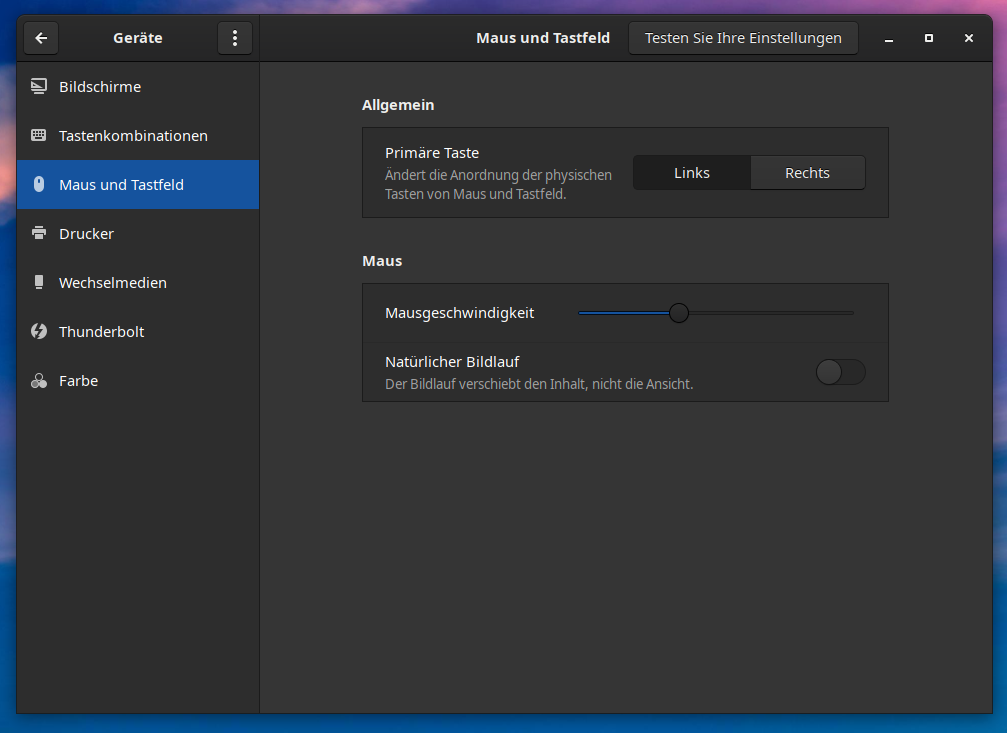The width and height of the screenshot is (1007, 733).
Task: Click the Maus und Tastfeld window title
Action: 543,39
